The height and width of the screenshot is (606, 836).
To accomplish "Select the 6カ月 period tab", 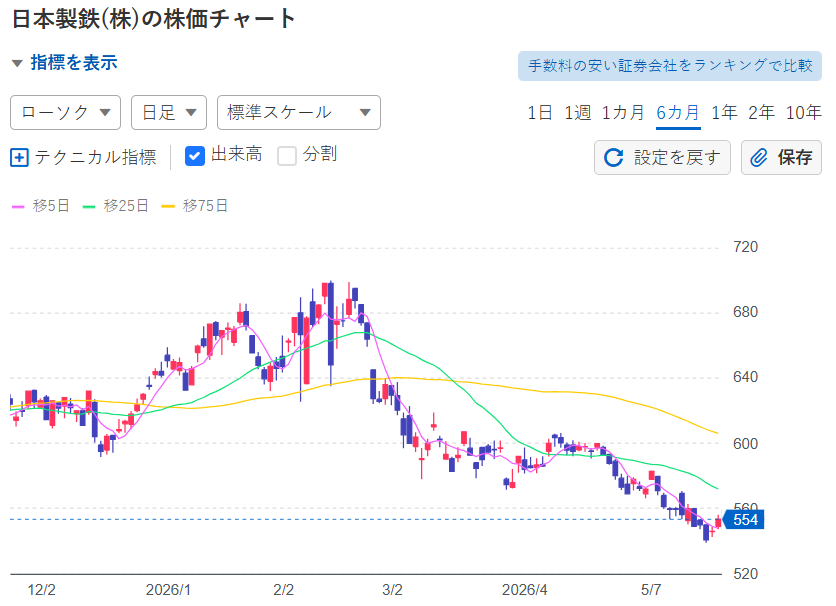I will [678, 112].
